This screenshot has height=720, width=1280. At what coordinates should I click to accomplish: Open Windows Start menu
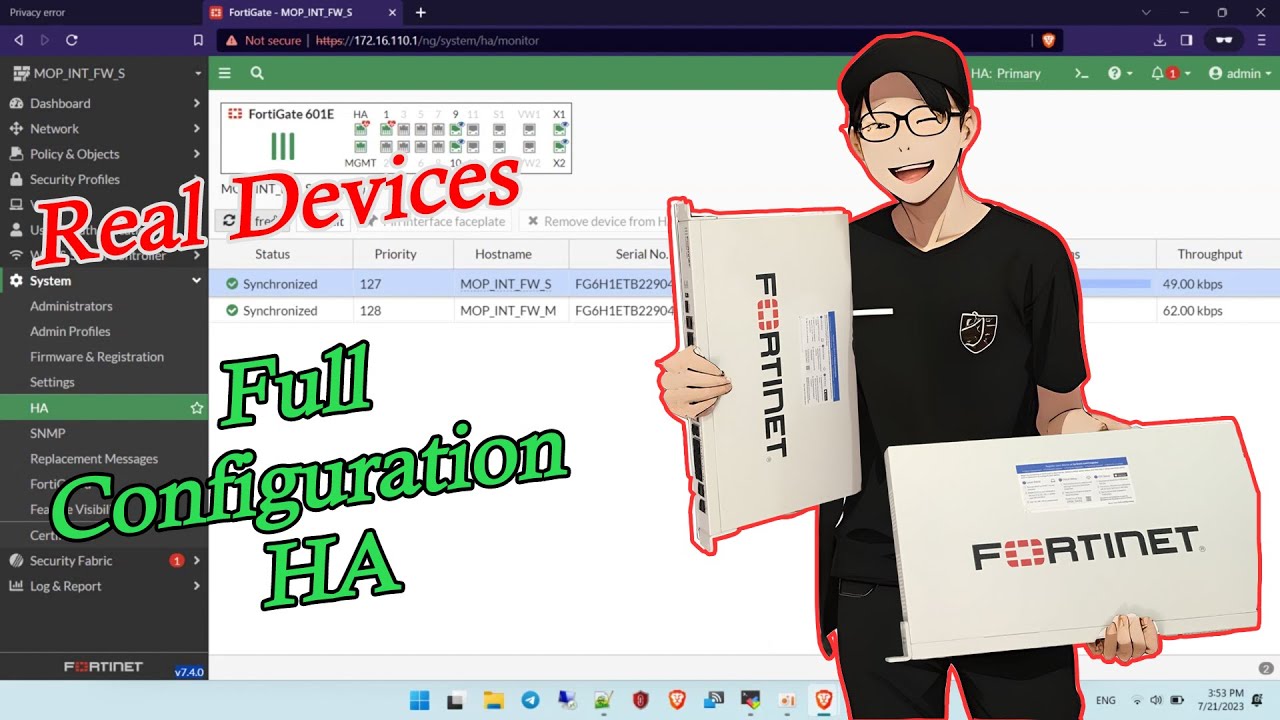(x=419, y=700)
